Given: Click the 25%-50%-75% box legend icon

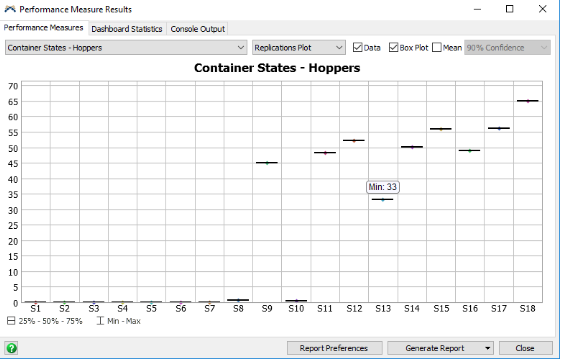Looking at the screenshot, I should 11,321.
